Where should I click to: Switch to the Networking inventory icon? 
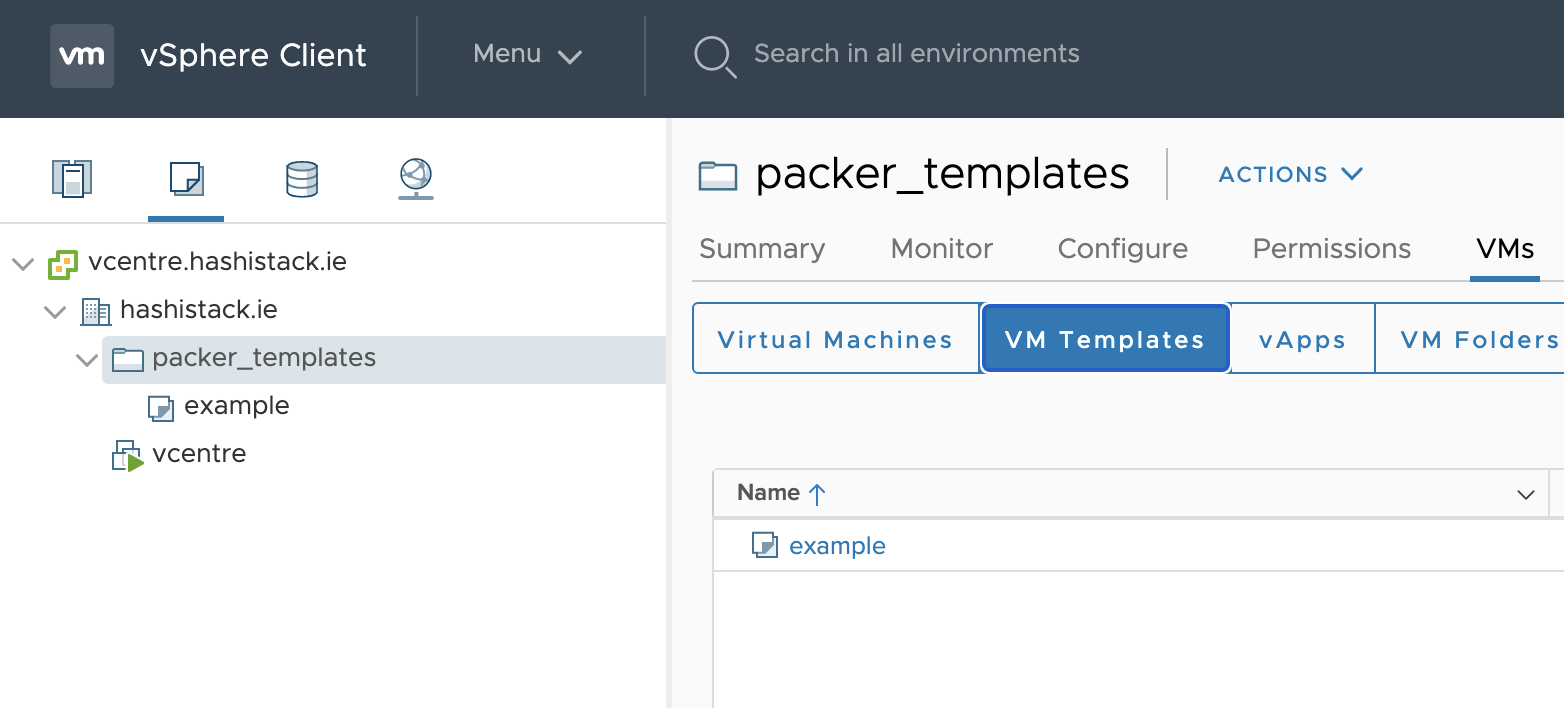pos(415,179)
